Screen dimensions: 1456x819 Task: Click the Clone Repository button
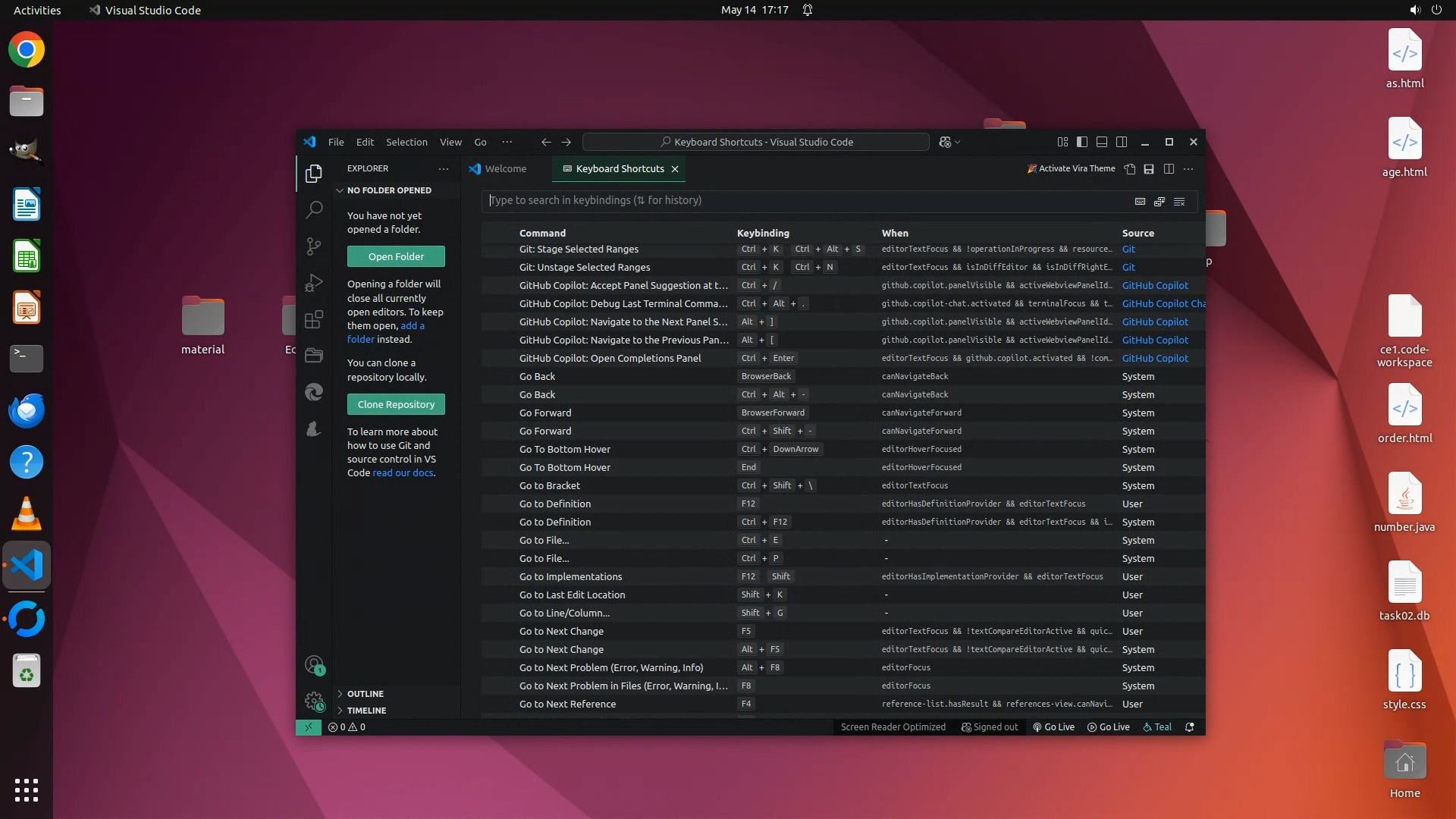coord(396,404)
